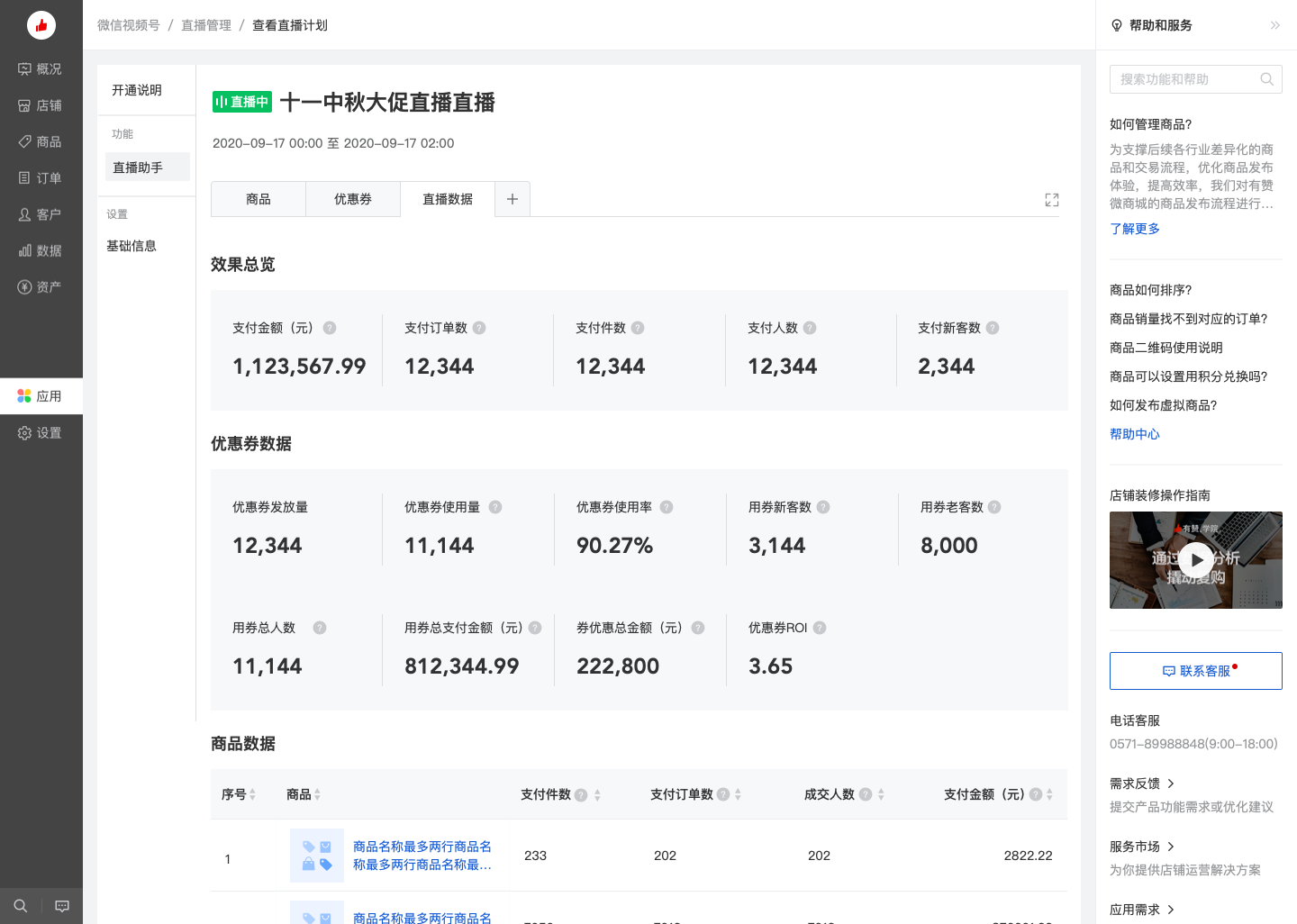Image resolution: width=1297 pixels, height=924 pixels.
Task: Show help for 用券总人数
Action: (320, 628)
